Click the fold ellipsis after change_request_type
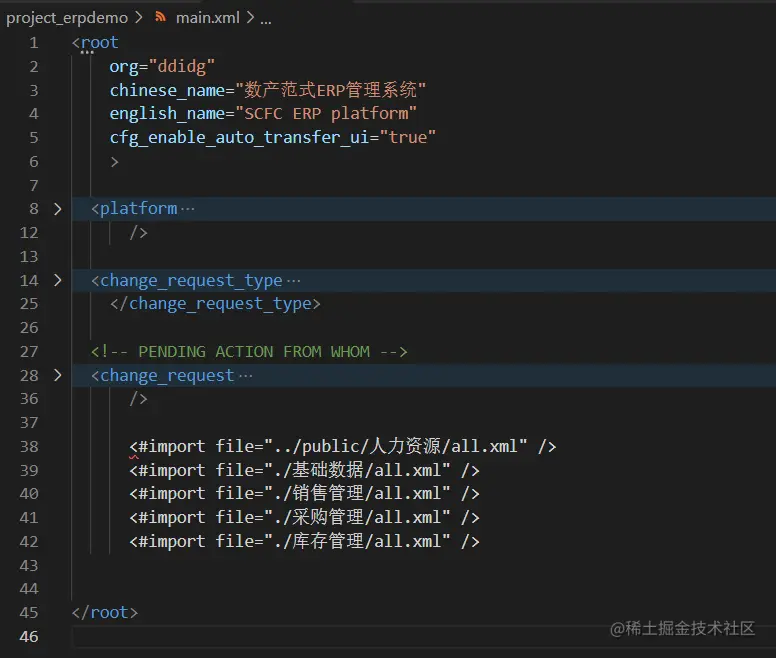The image size is (776, 658). [x=293, y=281]
